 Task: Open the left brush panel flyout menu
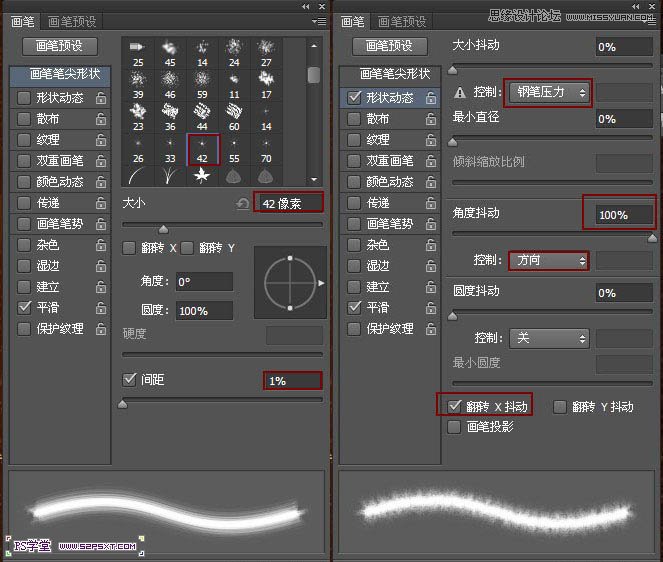click(319, 21)
